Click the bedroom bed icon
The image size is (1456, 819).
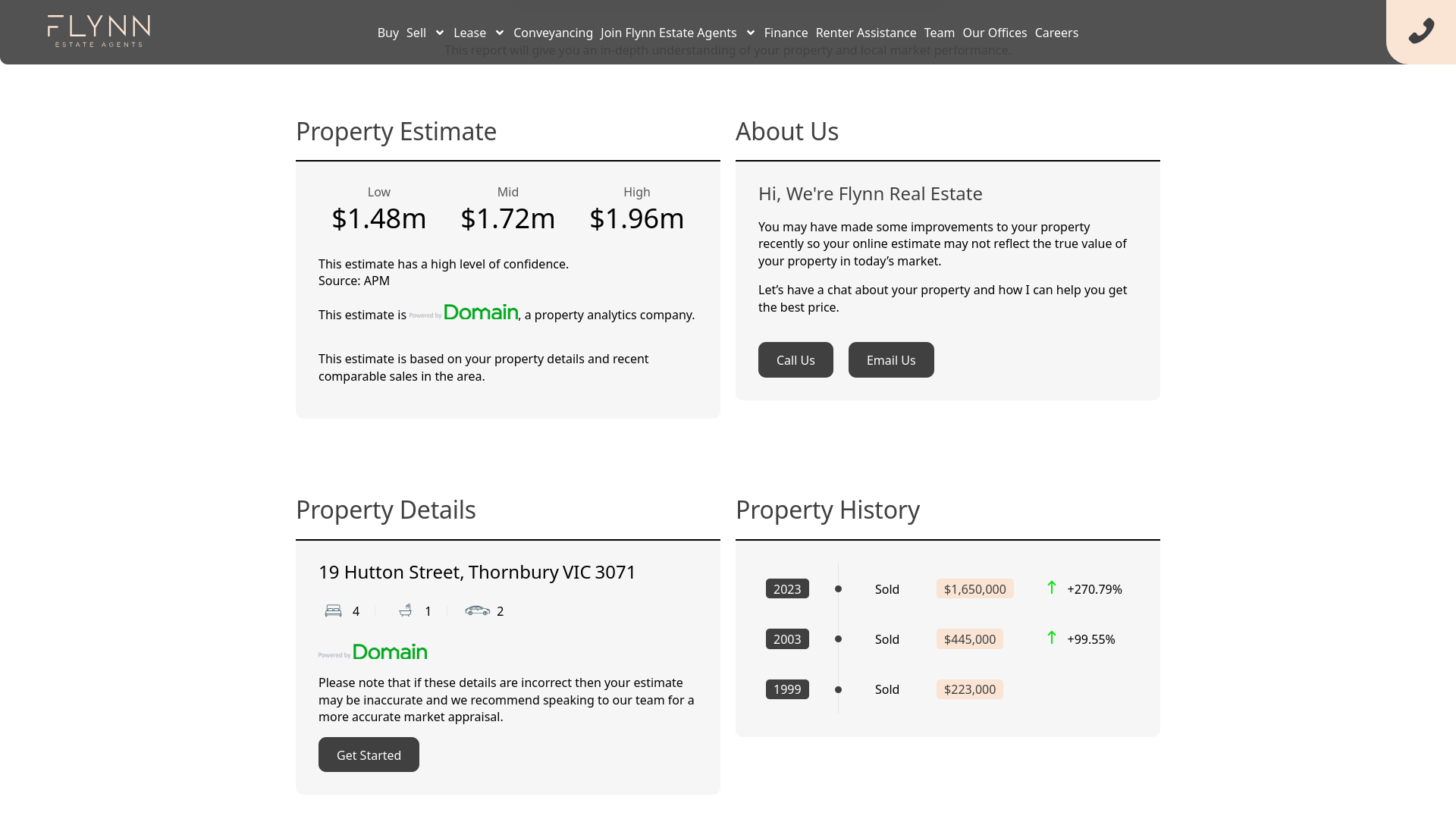333,610
